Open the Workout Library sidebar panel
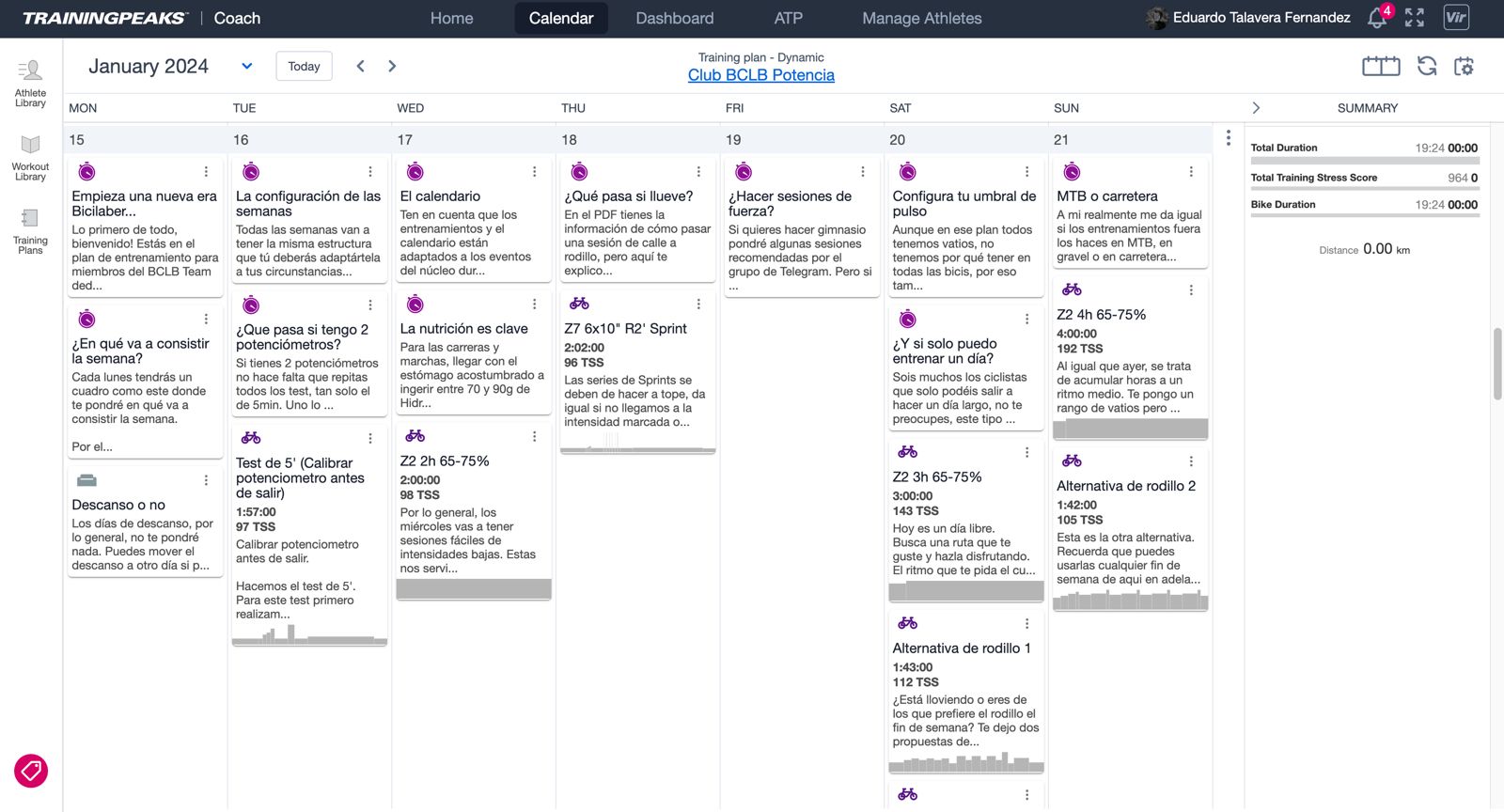Viewport: 1504px width, 812px height. [x=30, y=157]
